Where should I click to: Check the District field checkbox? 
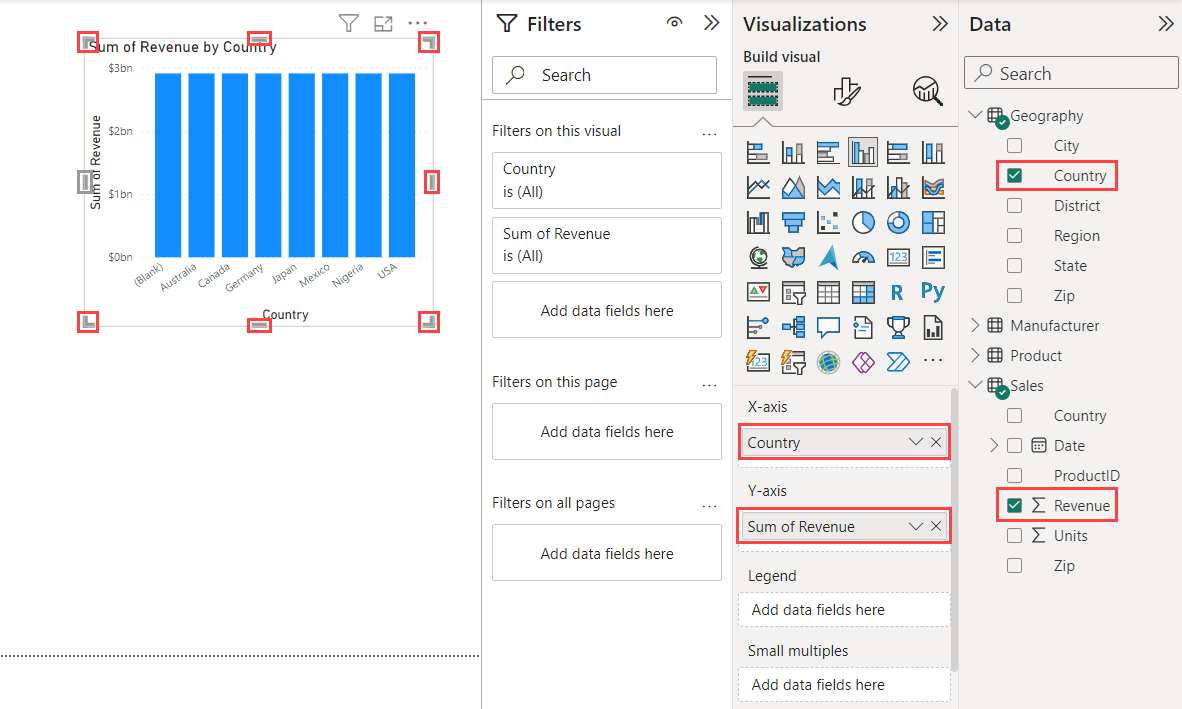[1015, 206]
